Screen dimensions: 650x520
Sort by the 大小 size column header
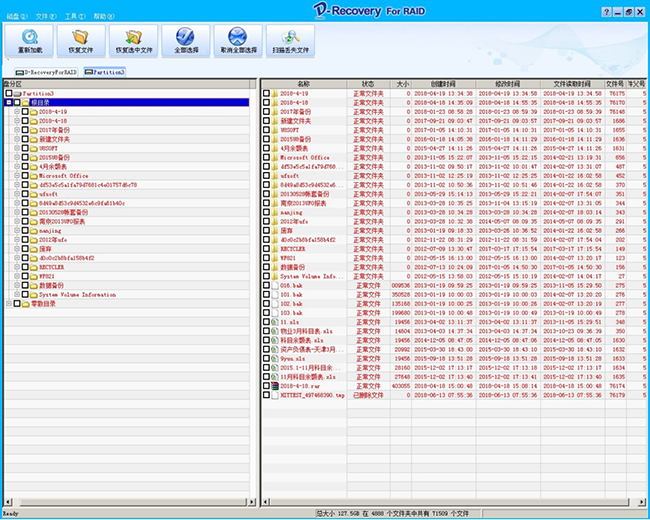[x=401, y=84]
